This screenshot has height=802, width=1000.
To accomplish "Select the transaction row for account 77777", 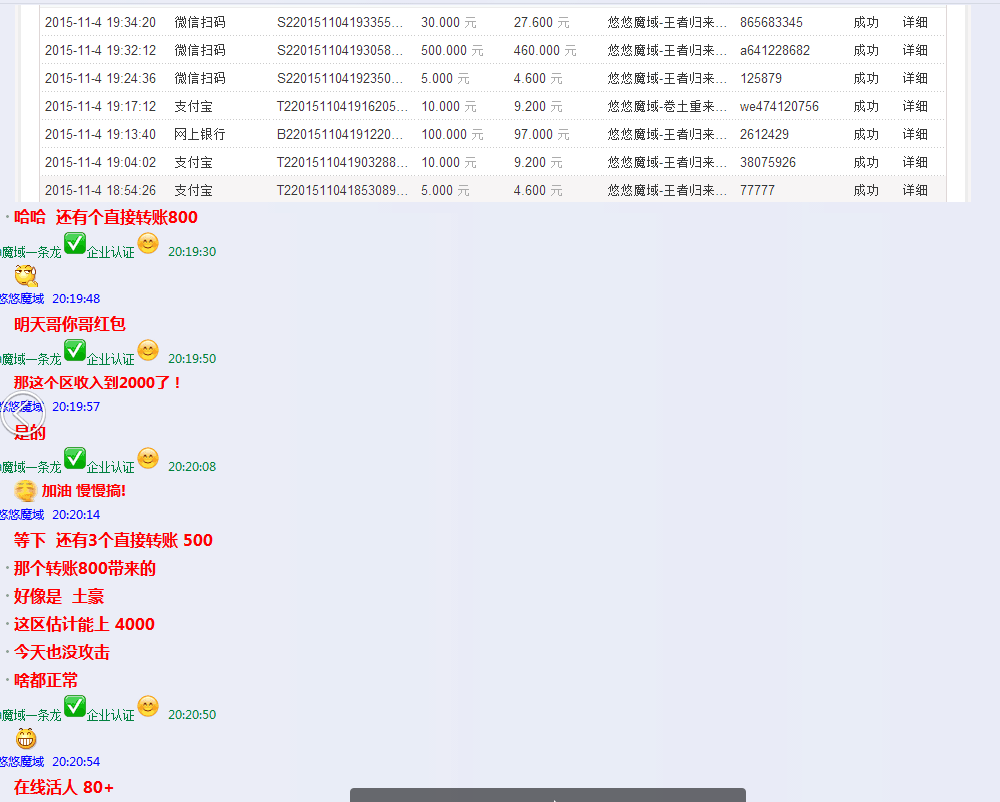I will pyautogui.click(x=492, y=190).
